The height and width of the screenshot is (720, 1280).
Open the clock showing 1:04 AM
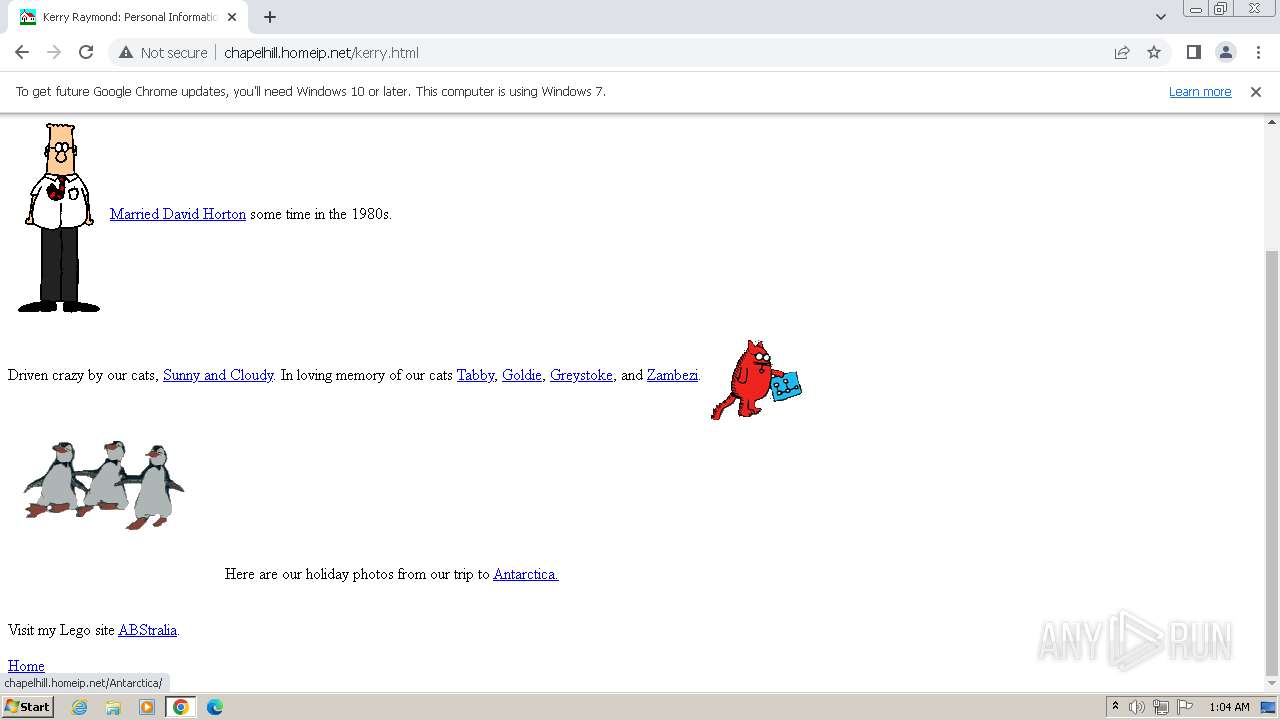point(1229,707)
